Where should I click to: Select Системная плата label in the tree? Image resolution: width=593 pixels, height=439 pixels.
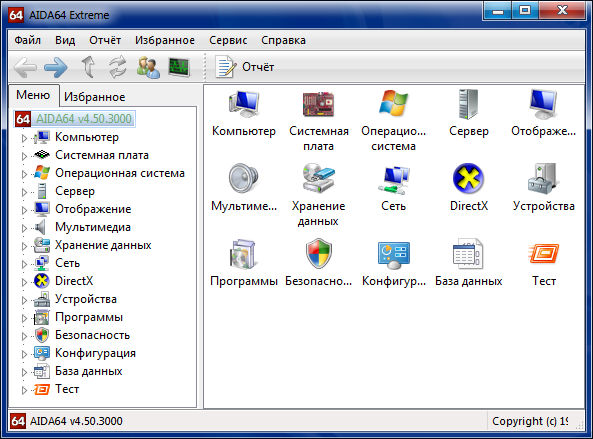tap(102, 155)
